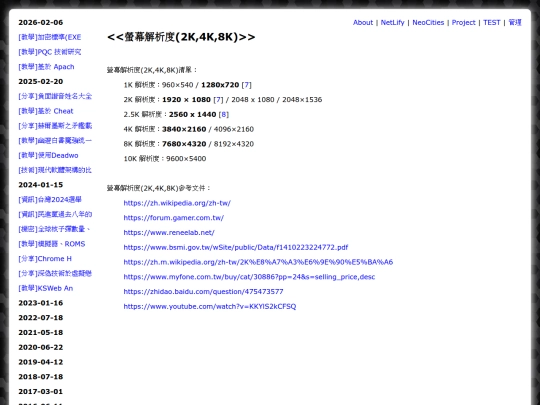Expand the 2021-05-18 date group
This screenshot has width=540, height=405.
point(41,333)
